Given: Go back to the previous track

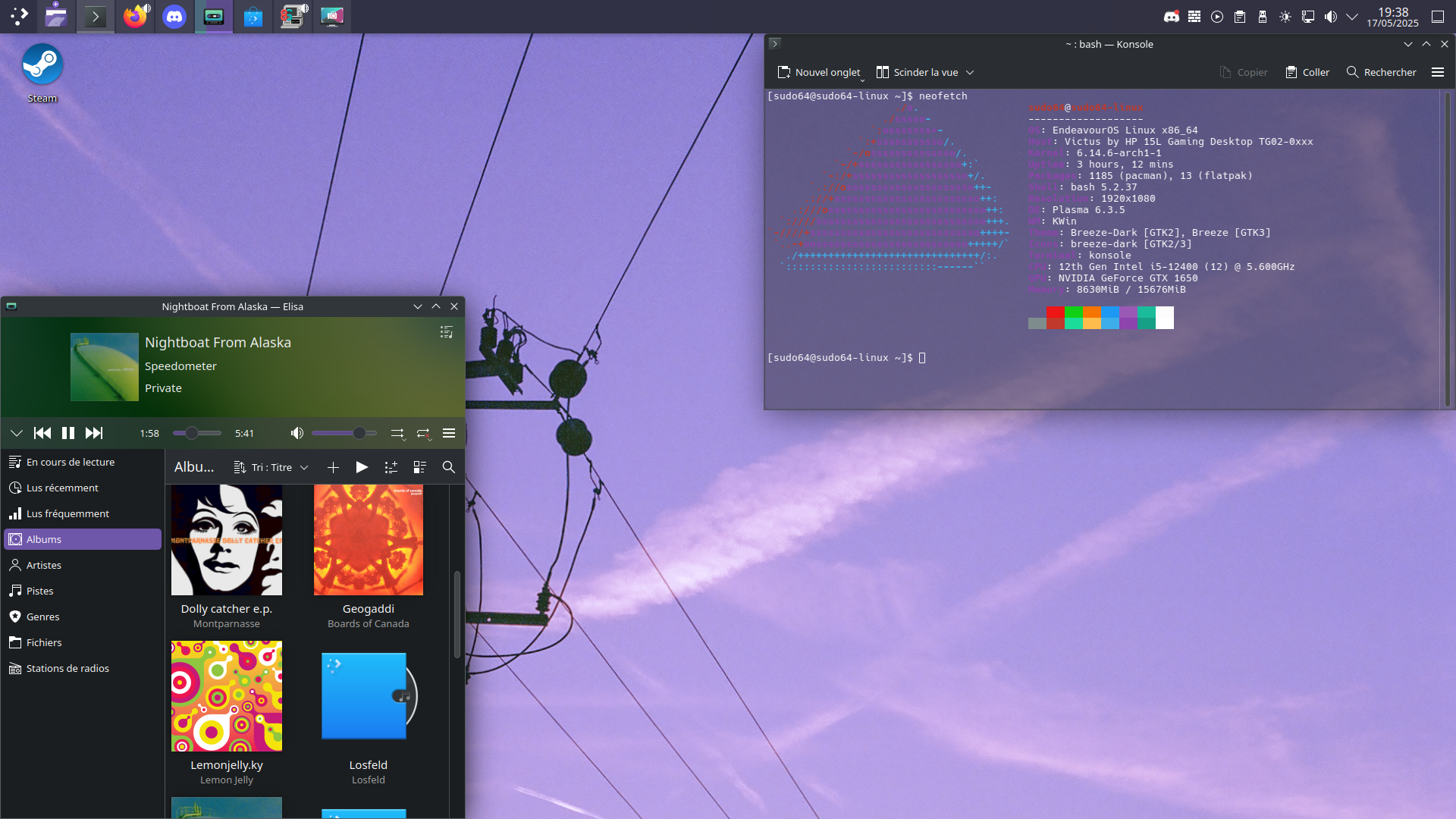Looking at the screenshot, I should [x=42, y=433].
